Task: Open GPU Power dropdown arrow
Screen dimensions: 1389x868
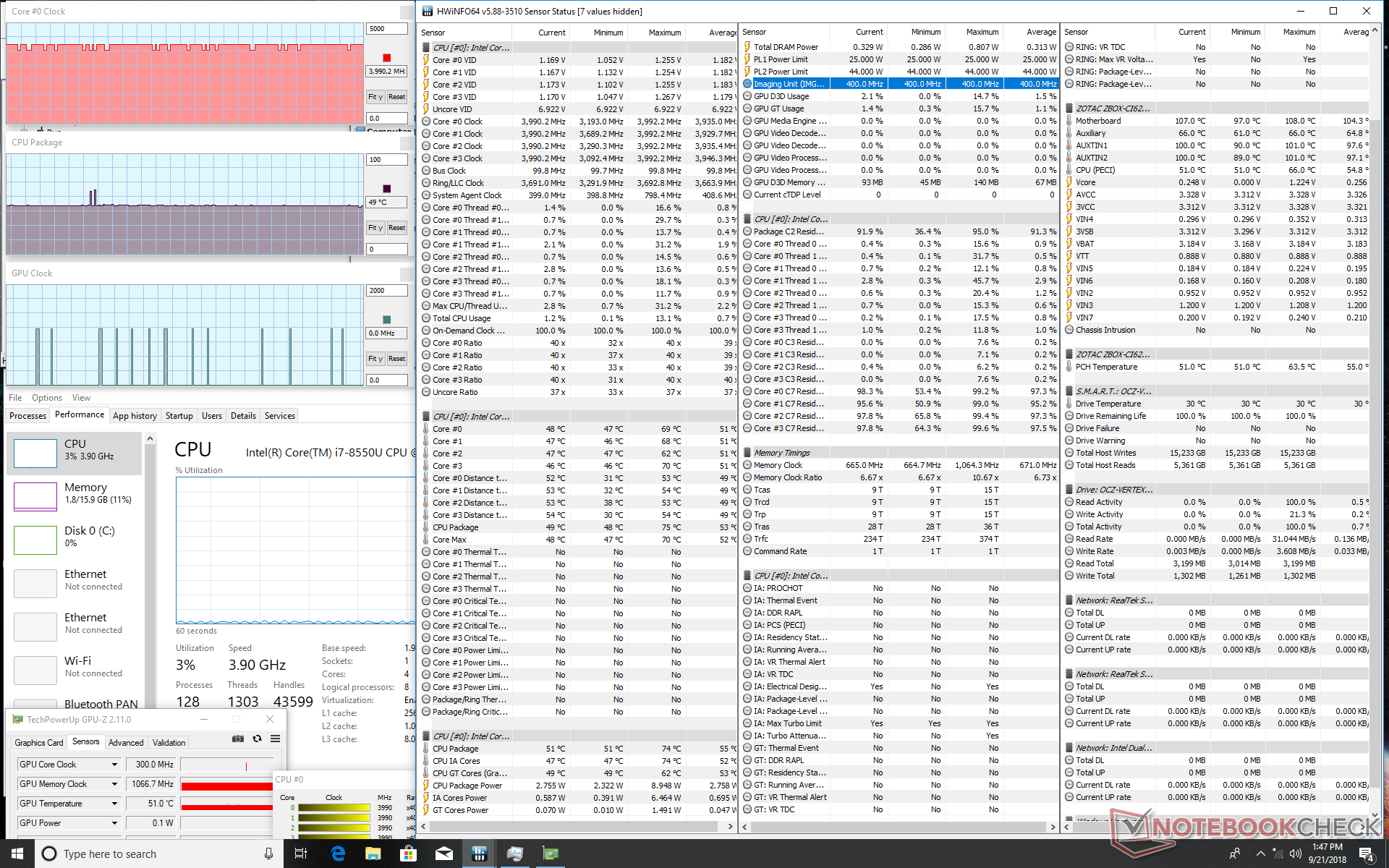Action: (x=114, y=823)
